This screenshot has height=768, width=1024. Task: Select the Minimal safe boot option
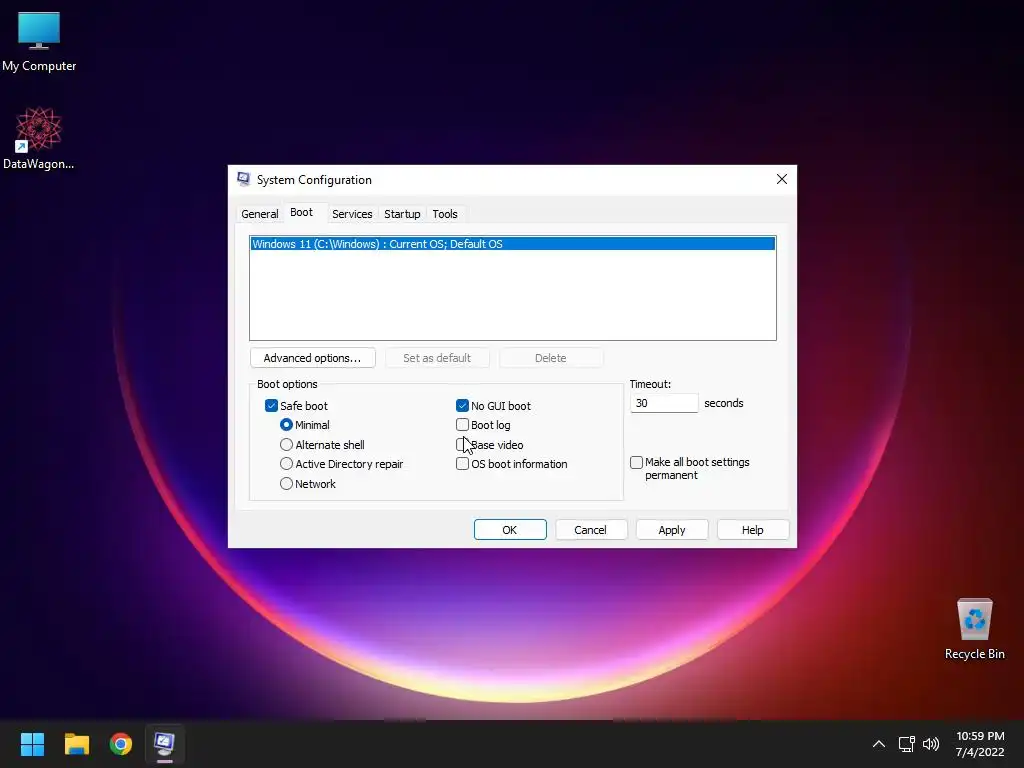[x=286, y=424]
